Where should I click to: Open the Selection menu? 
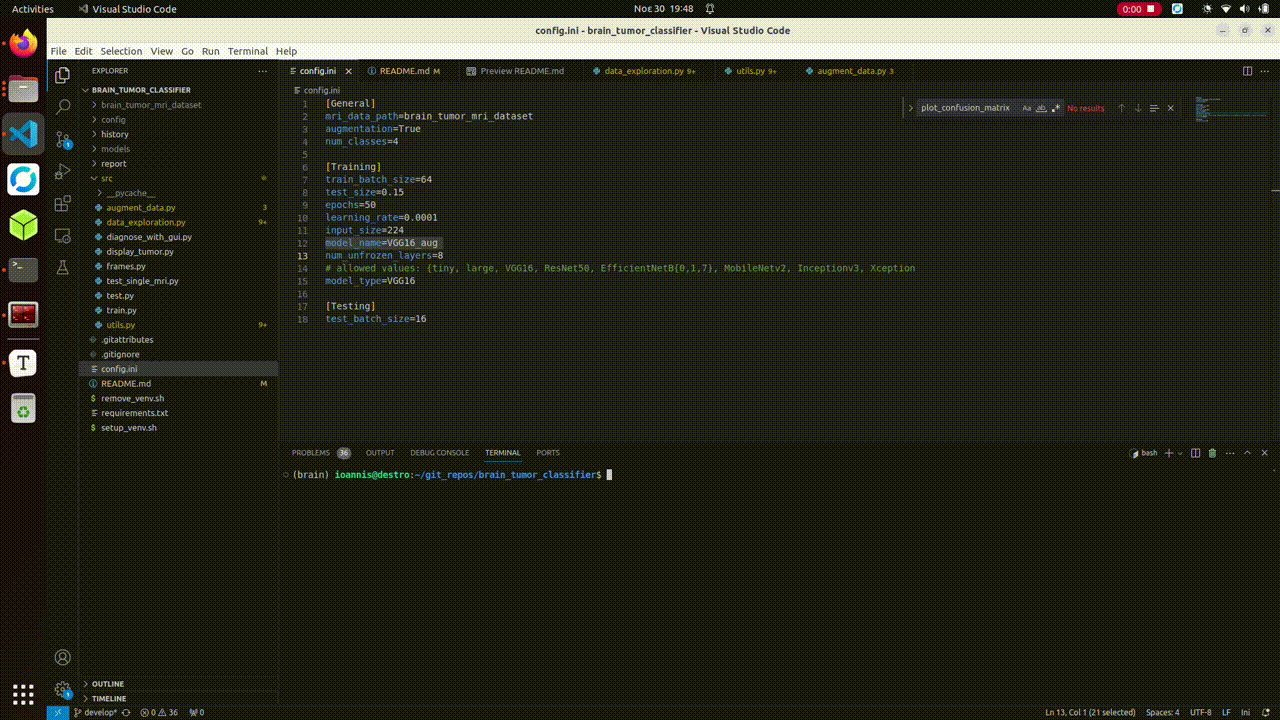click(x=121, y=51)
